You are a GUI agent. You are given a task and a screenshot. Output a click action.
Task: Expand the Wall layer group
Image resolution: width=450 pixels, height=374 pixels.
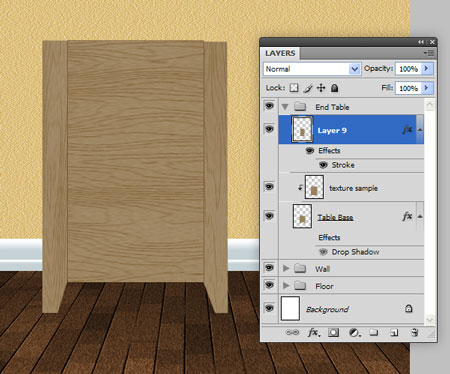point(286,268)
